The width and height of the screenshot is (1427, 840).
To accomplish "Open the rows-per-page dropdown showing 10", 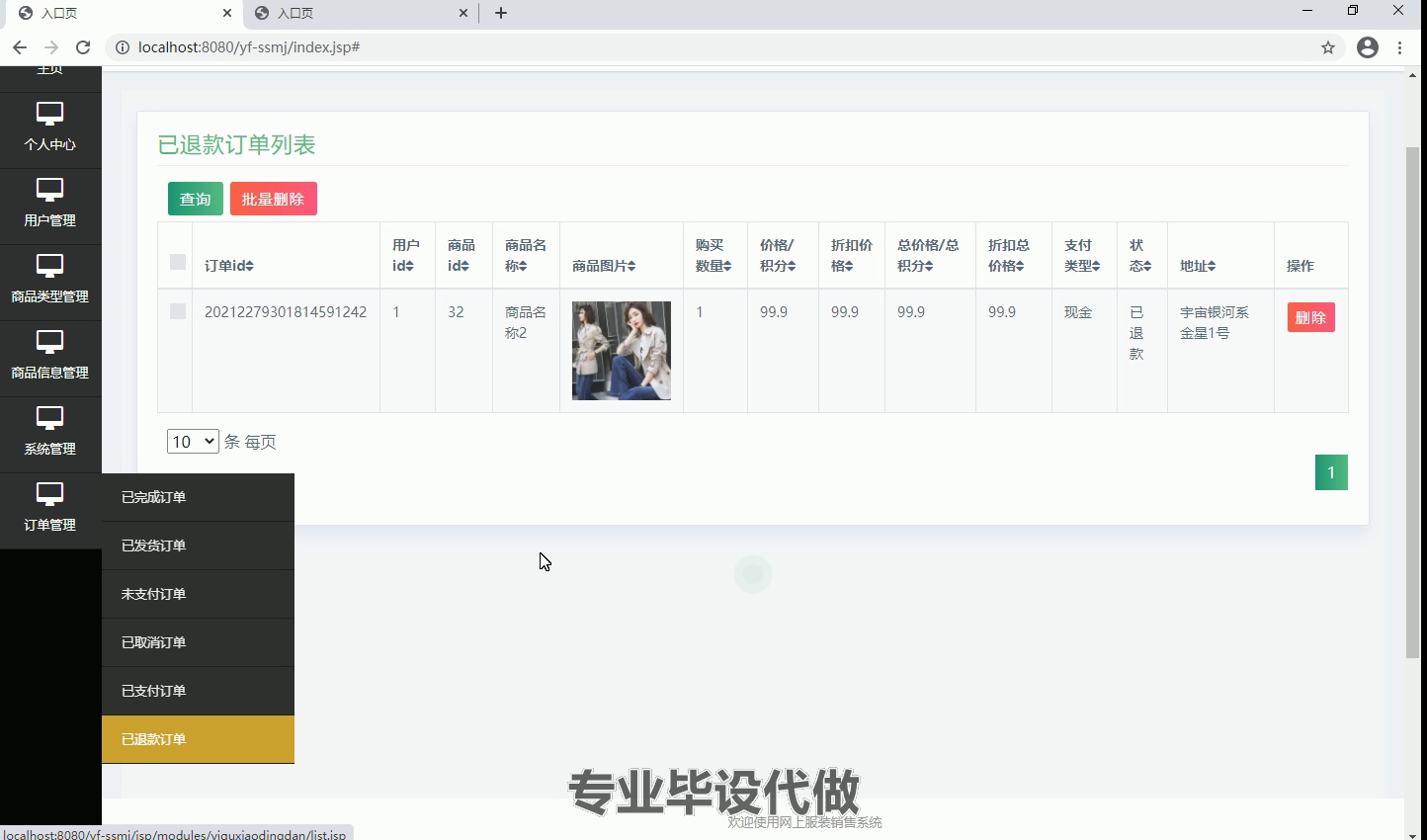I will pos(193,442).
